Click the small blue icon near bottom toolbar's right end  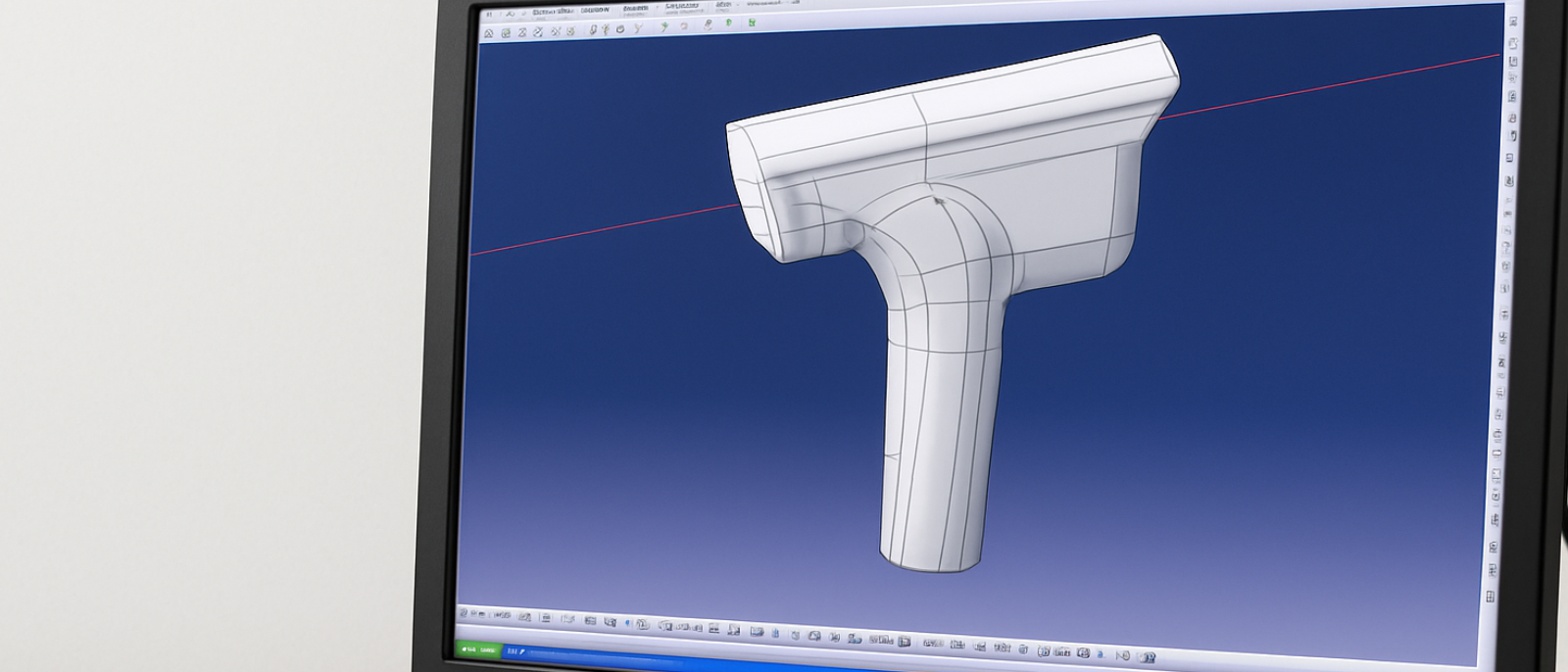pos(1100,653)
